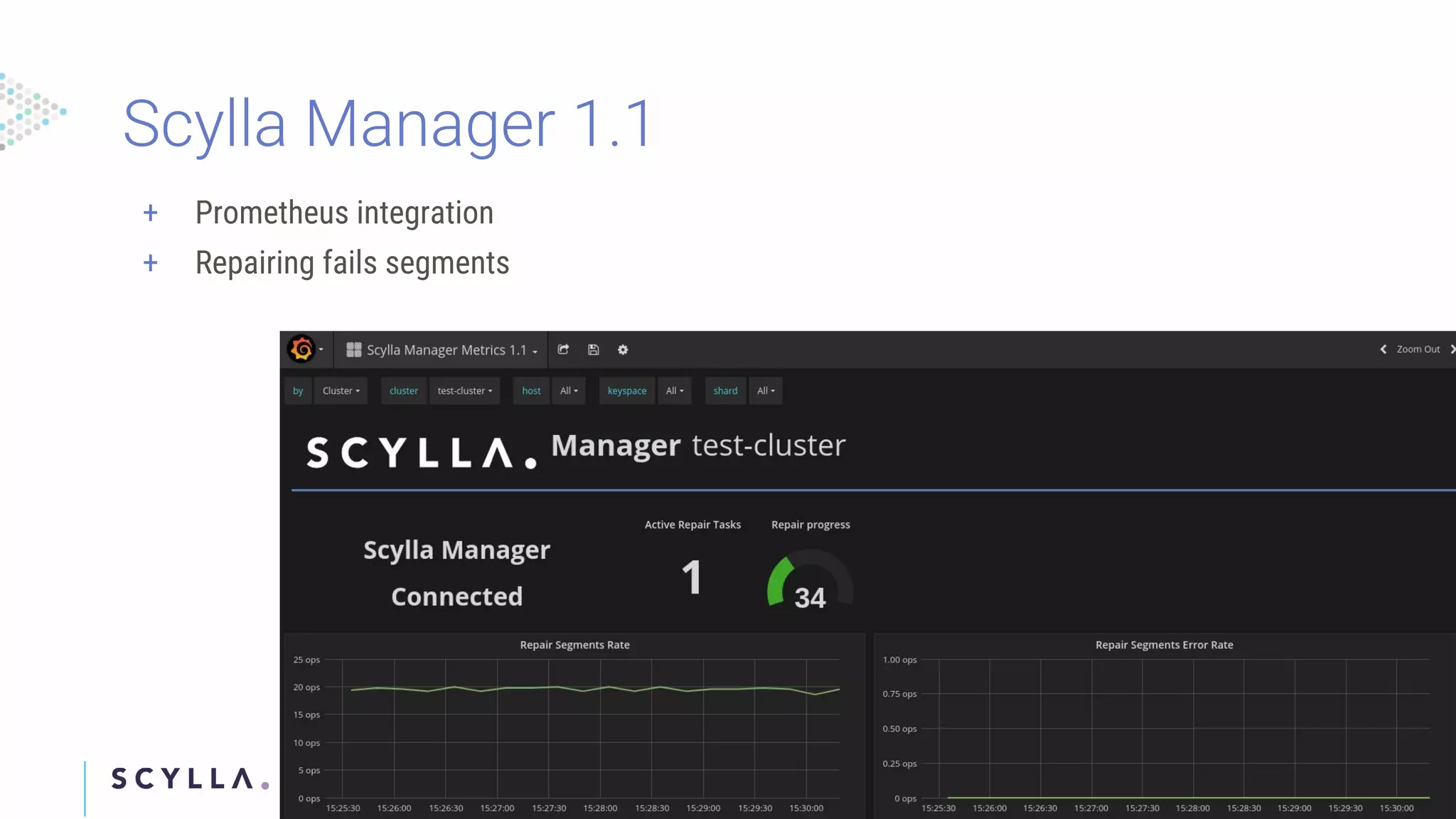Open the Grafana logo main menu
This screenshot has width=1456, height=819.
coord(304,349)
